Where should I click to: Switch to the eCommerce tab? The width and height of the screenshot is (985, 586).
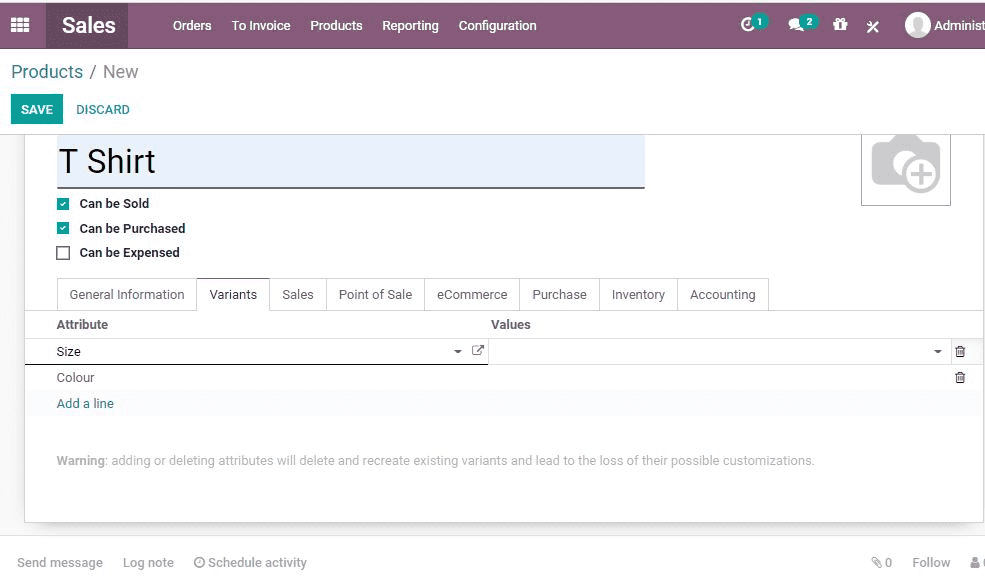pos(472,295)
